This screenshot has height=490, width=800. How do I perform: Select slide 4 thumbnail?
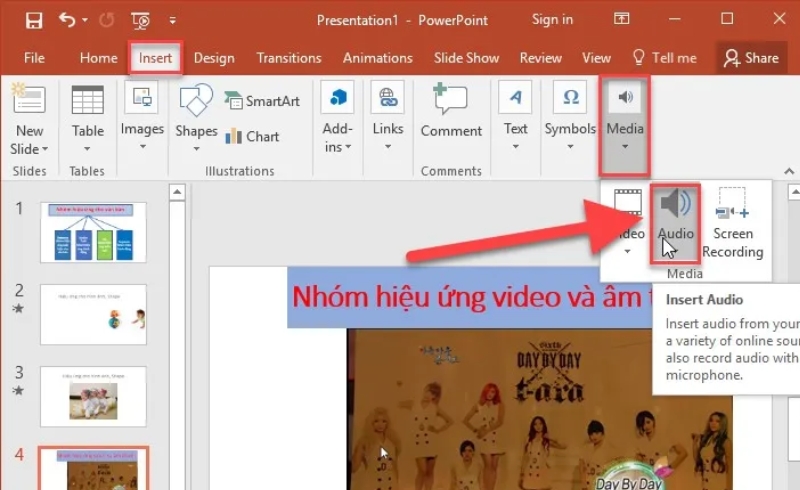pyautogui.click(x=93, y=469)
